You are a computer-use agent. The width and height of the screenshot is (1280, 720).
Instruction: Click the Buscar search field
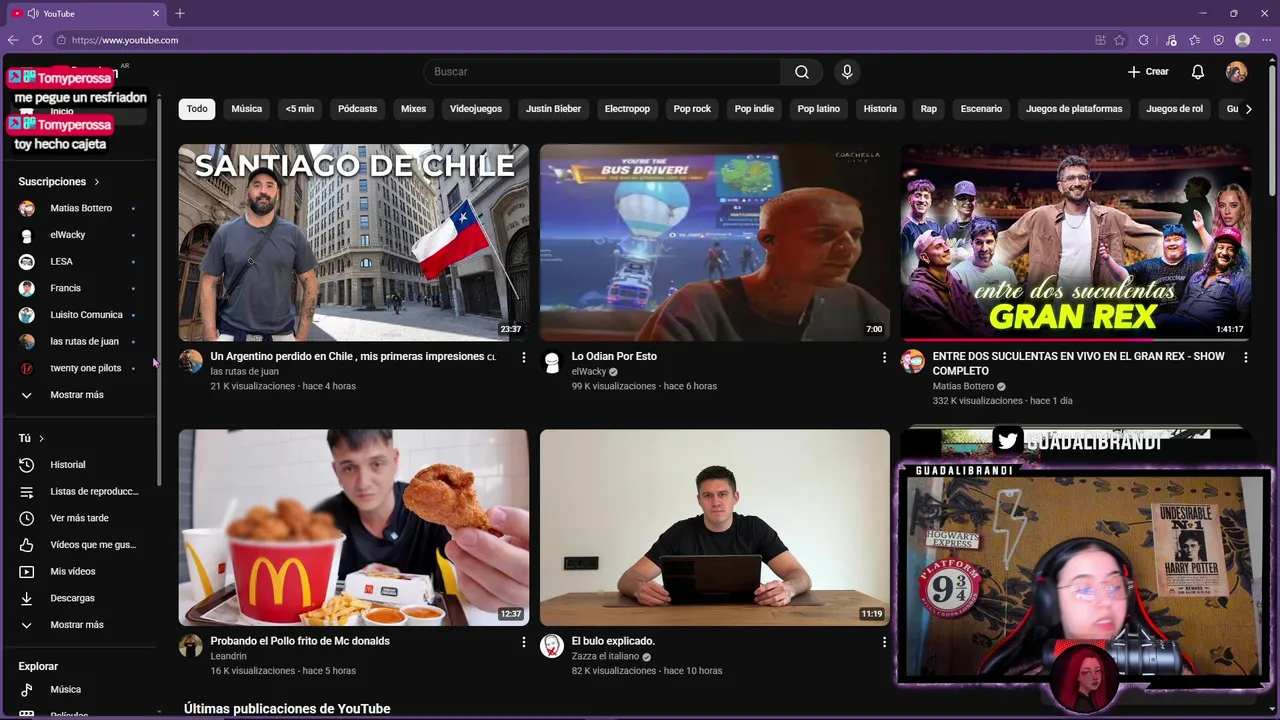(602, 72)
